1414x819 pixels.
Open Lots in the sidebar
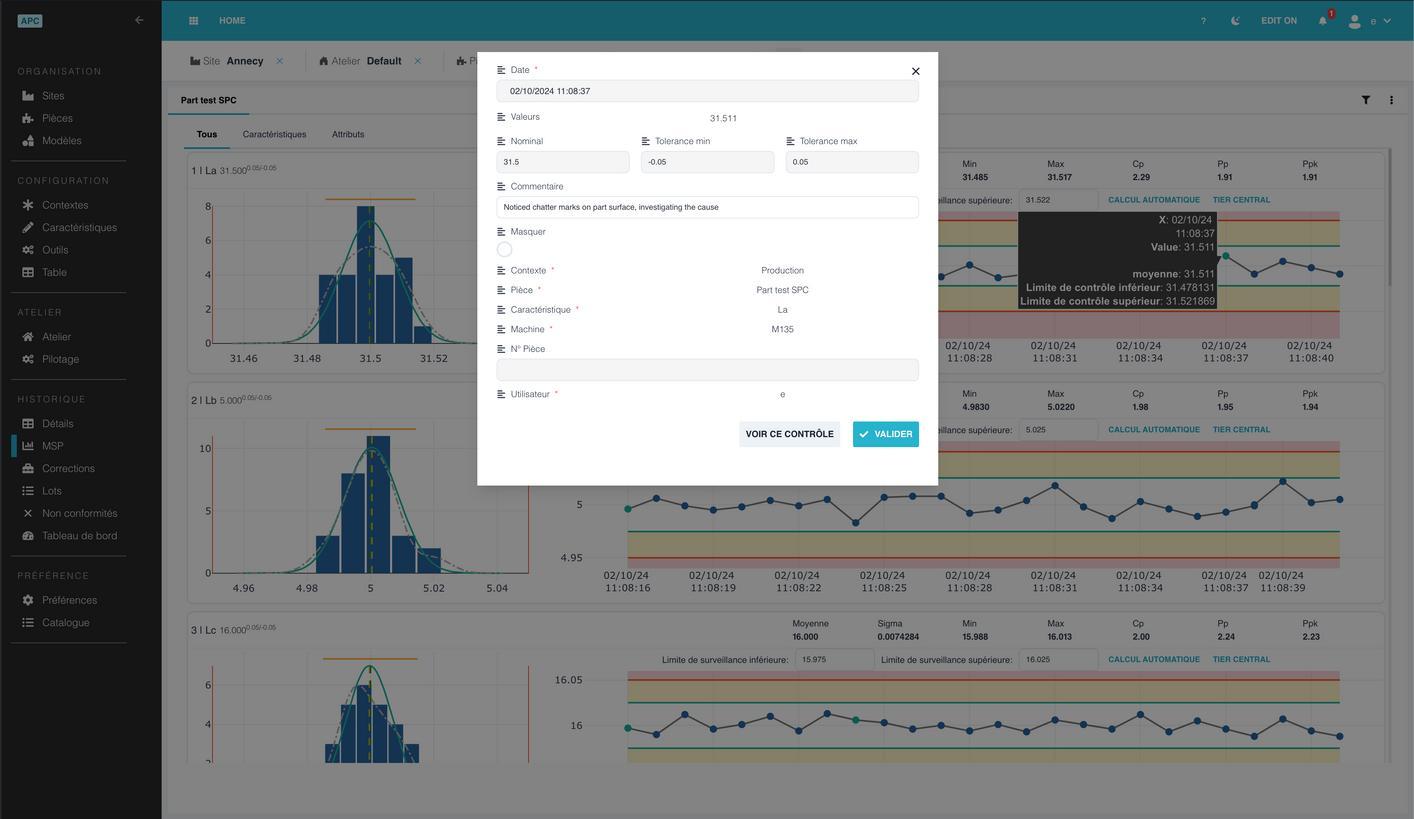pyautogui.click(x=51, y=491)
